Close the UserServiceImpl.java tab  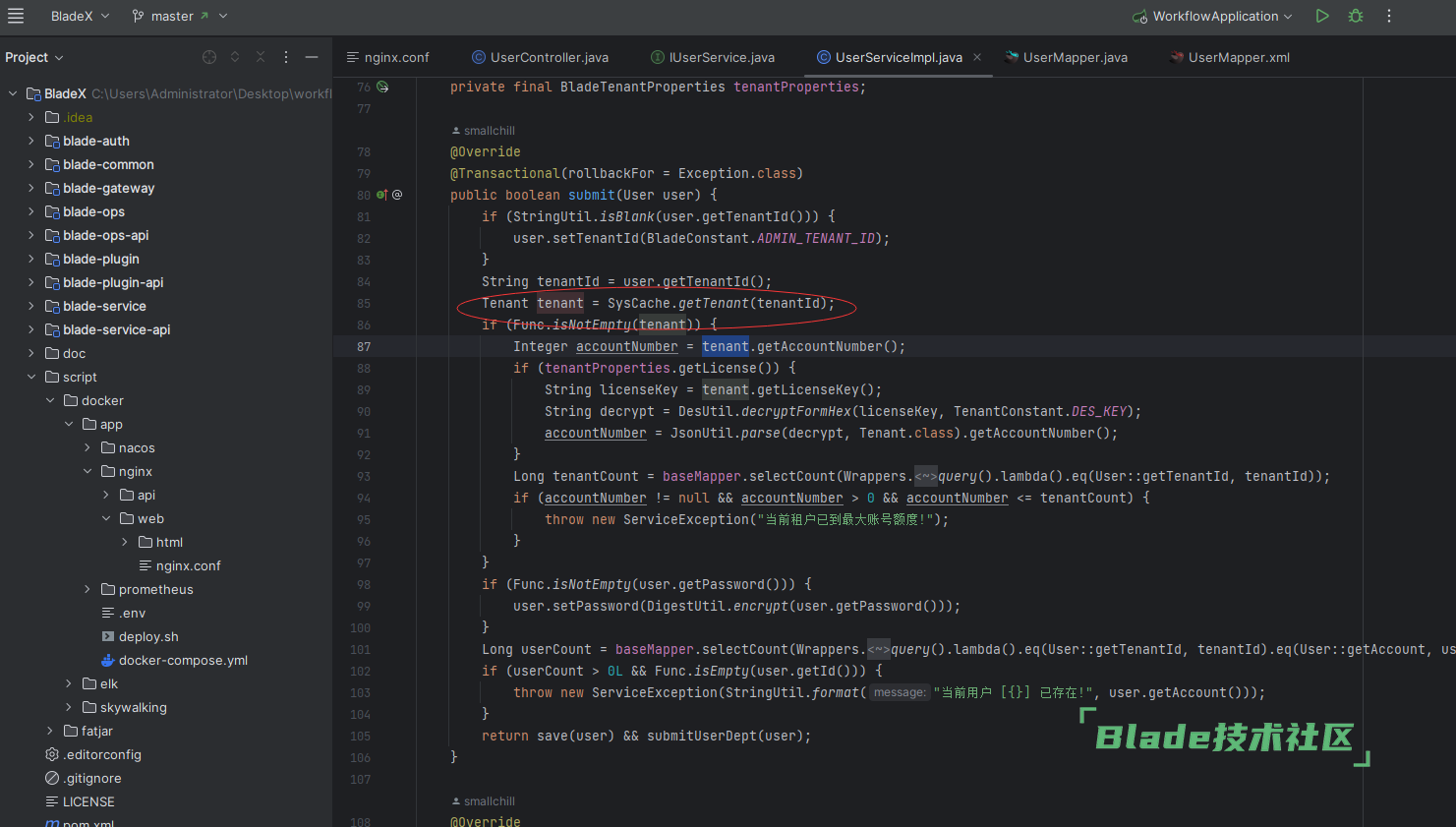point(977,57)
